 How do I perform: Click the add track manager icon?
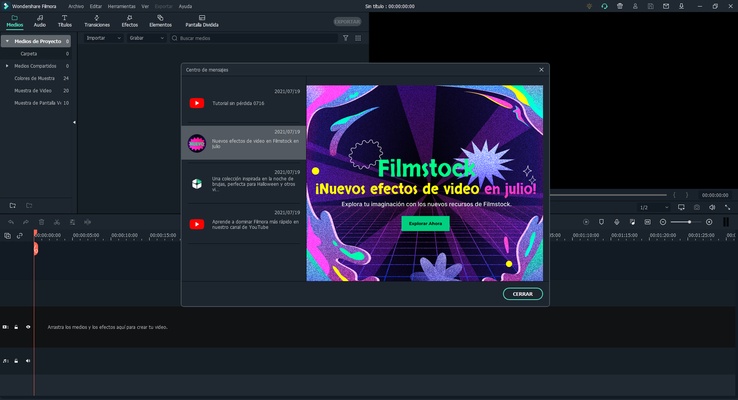(7, 236)
